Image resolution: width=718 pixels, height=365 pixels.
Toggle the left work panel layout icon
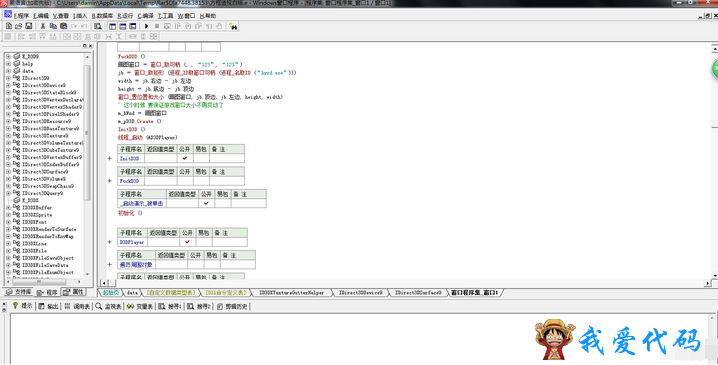(x=112, y=26)
